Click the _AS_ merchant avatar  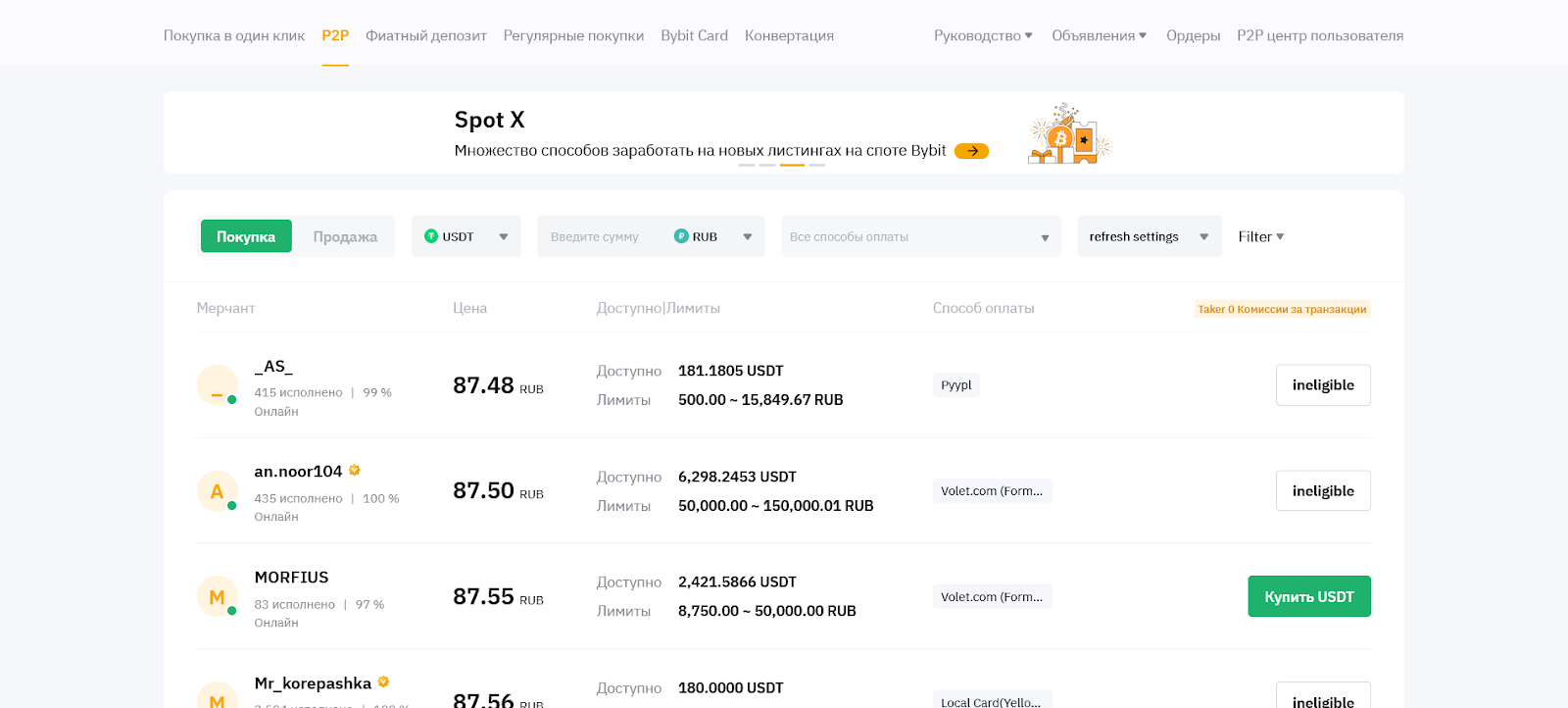click(x=218, y=385)
